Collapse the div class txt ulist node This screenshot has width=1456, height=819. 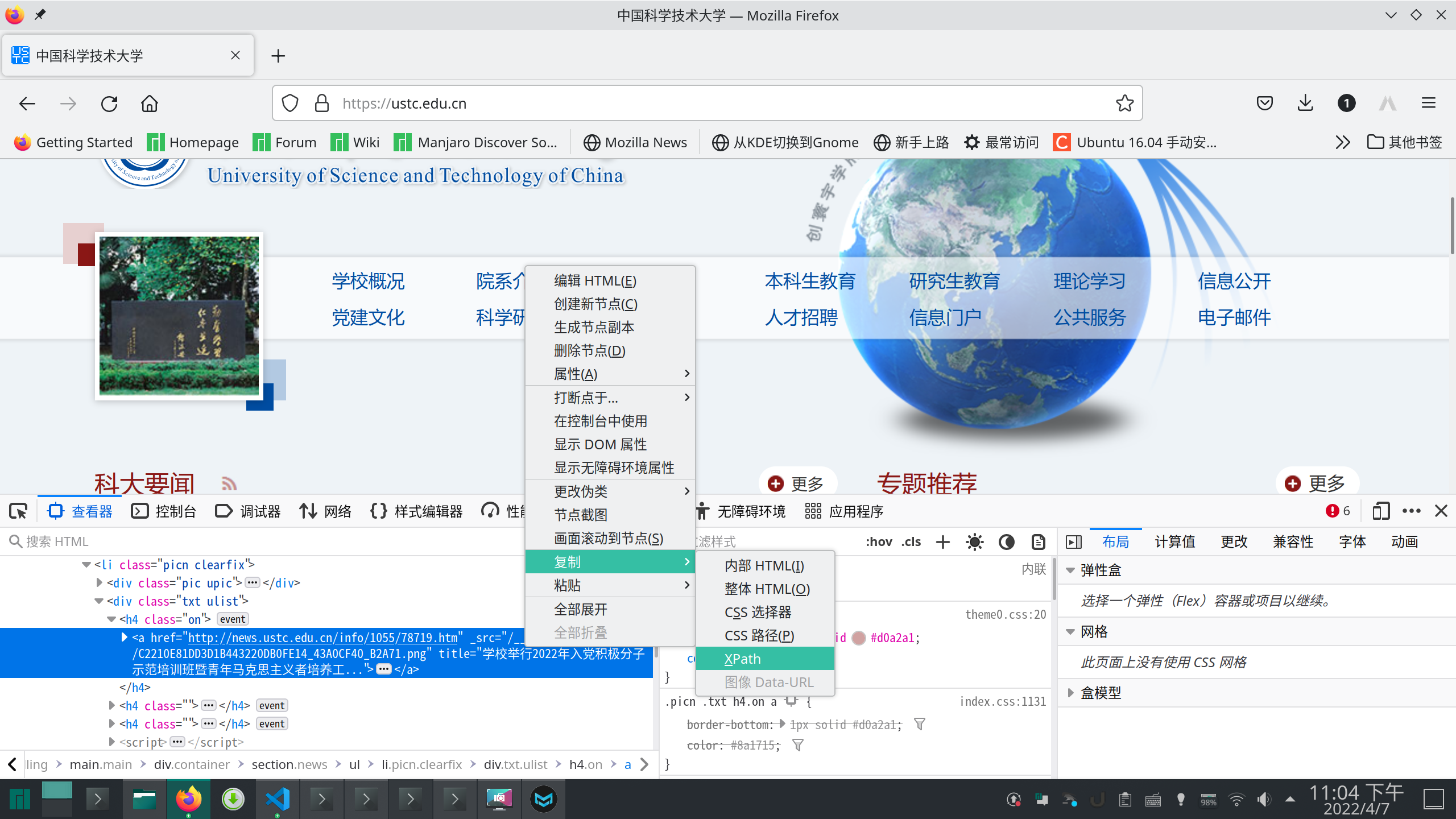99,601
